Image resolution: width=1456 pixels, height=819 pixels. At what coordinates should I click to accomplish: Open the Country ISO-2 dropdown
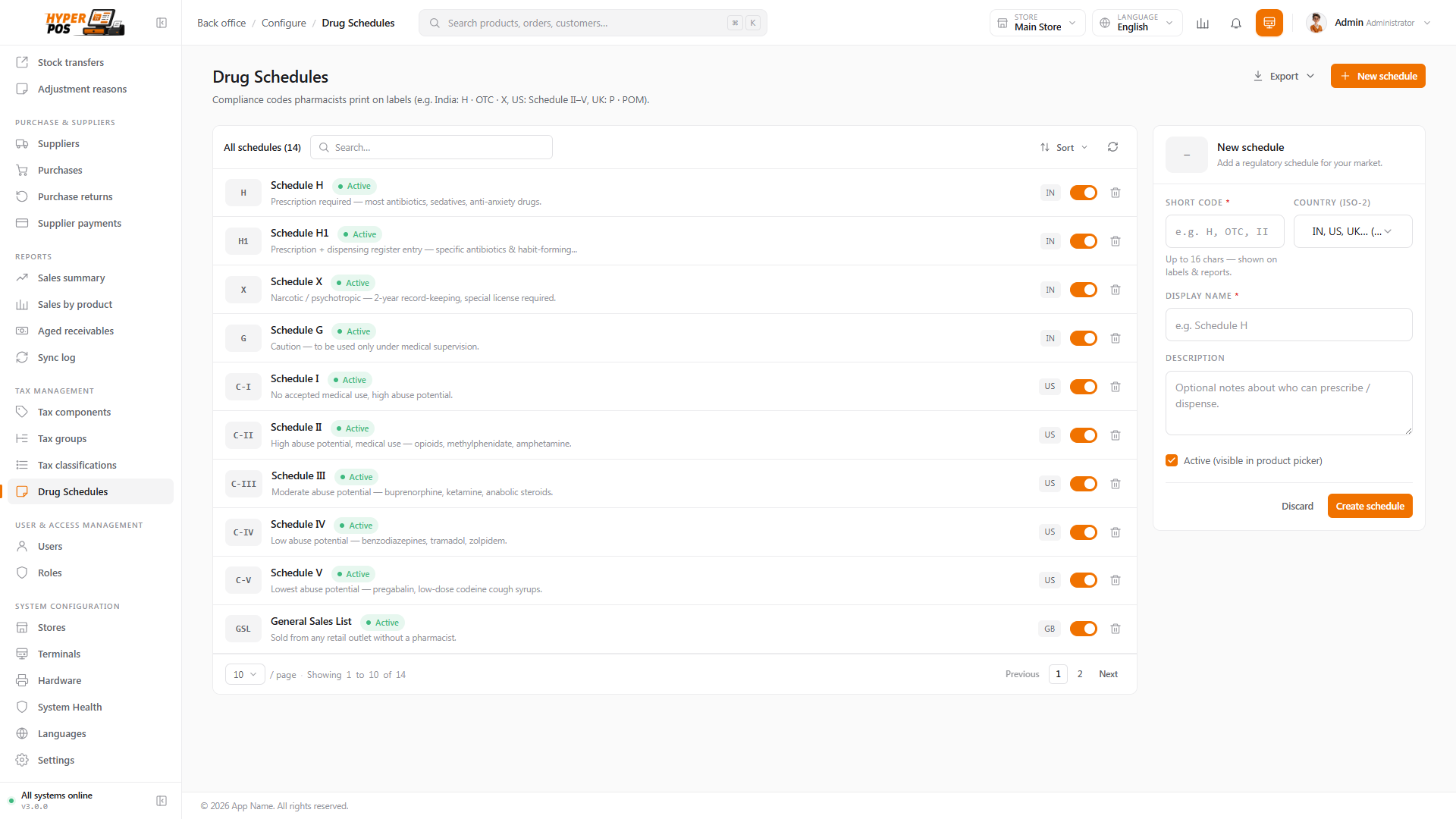tap(1353, 231)
